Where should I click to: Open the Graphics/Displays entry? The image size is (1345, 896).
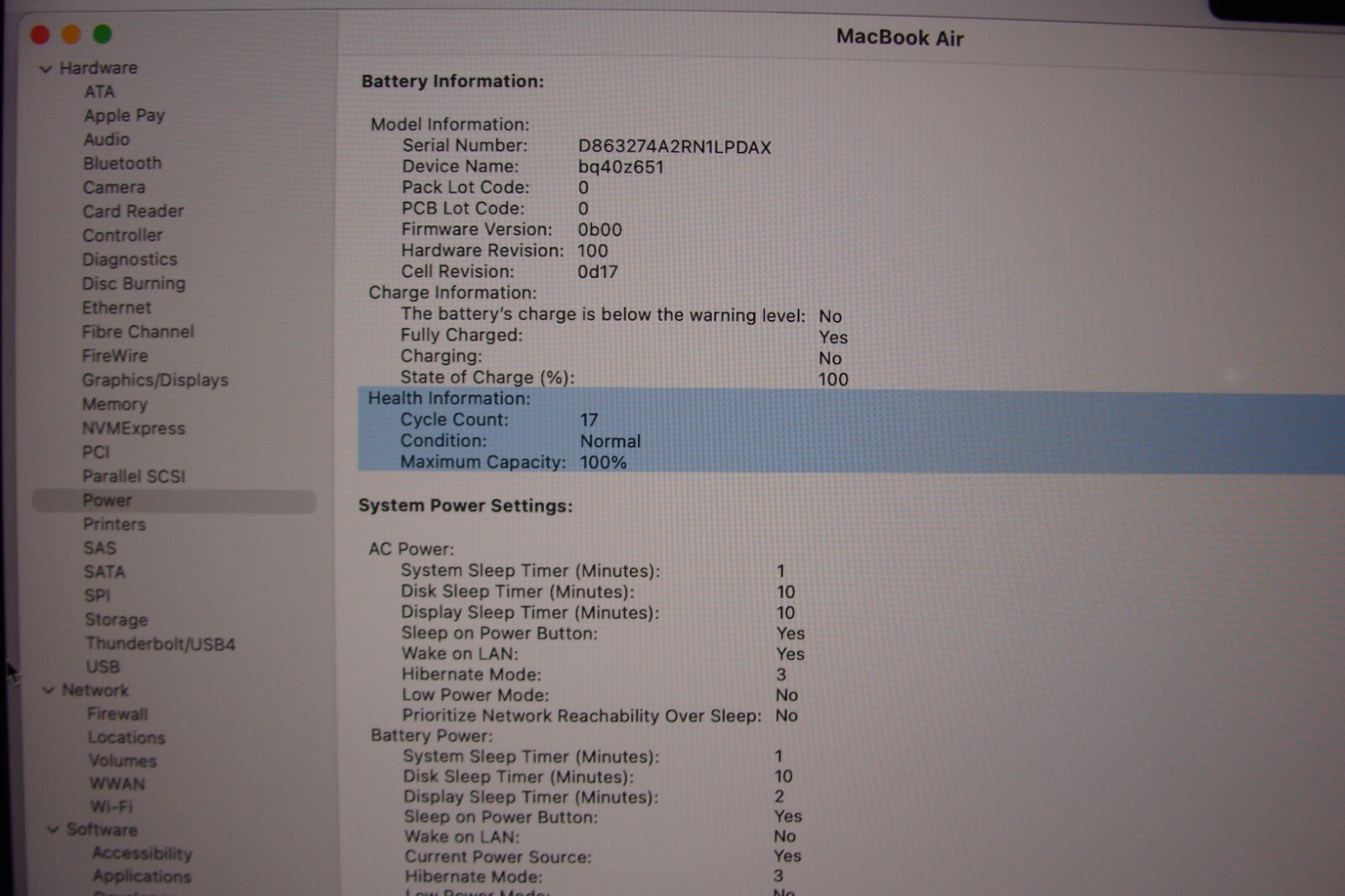[155, 380]
